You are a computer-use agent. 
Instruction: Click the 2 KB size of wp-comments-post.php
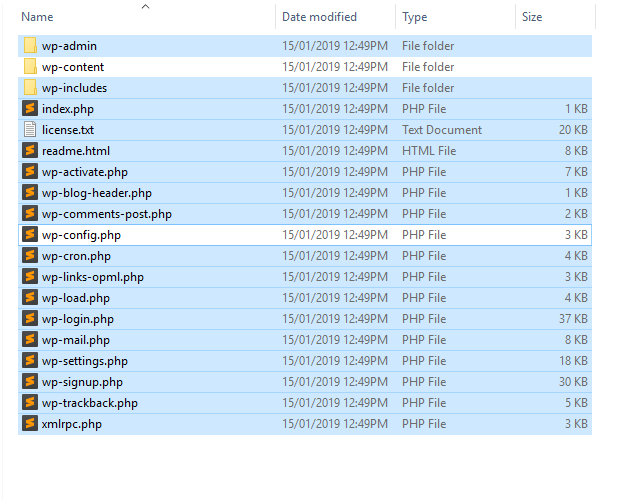576,214
